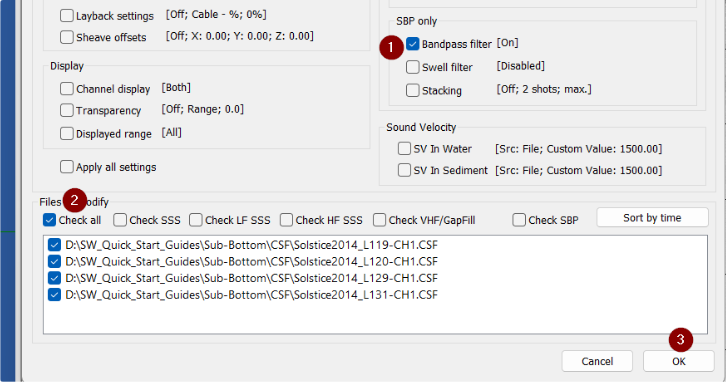Tick the Check SBP checkbox
This screenshot has width=726, height=383.
(x=519, y=220)
